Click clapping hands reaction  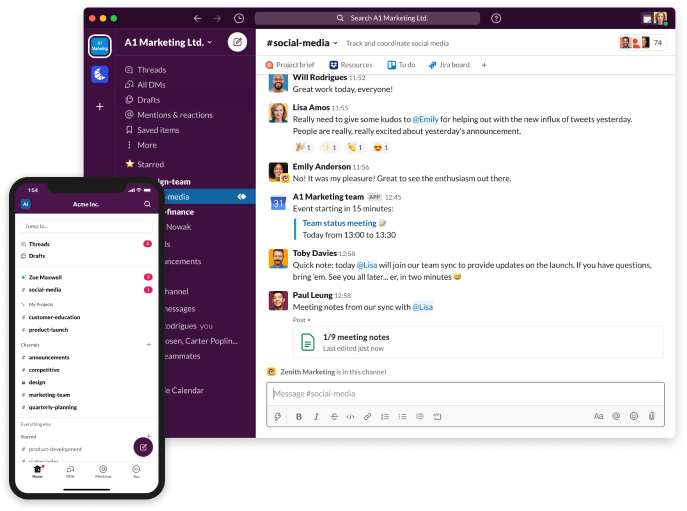click(x=355, y=147)
